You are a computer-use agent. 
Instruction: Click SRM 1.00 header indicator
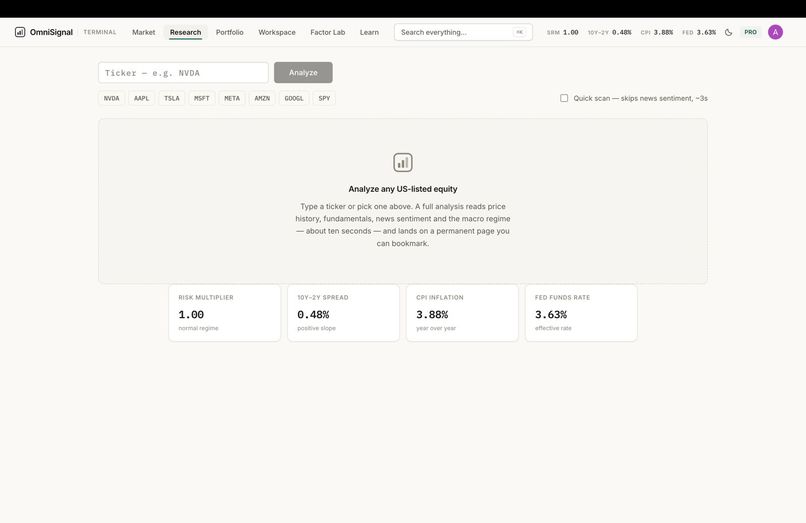pyautogui.click(x=562, y=32)
